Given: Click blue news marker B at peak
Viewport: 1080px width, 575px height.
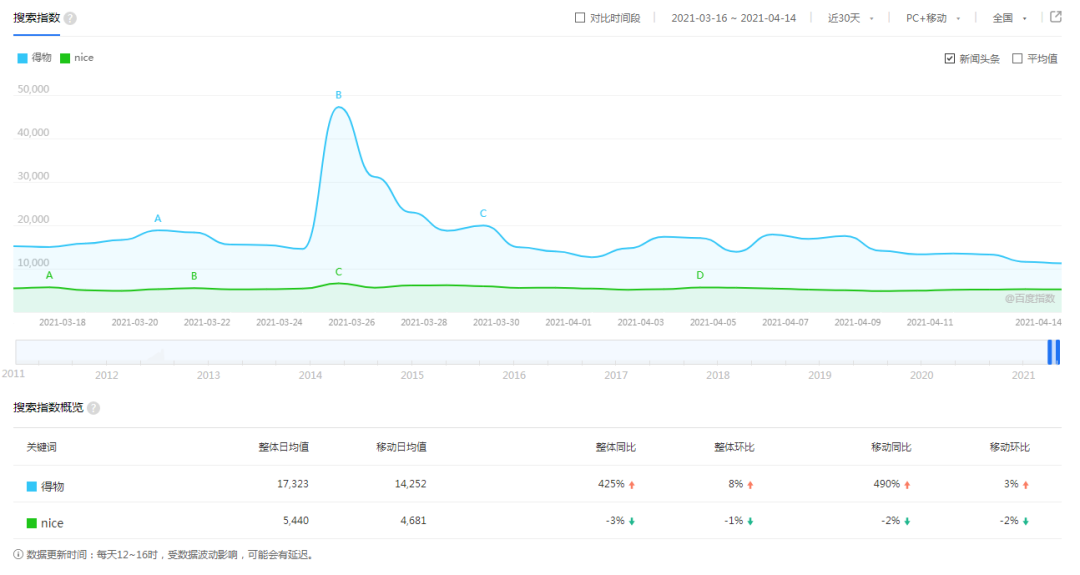Looking at the screenshot, I should 338,95.
